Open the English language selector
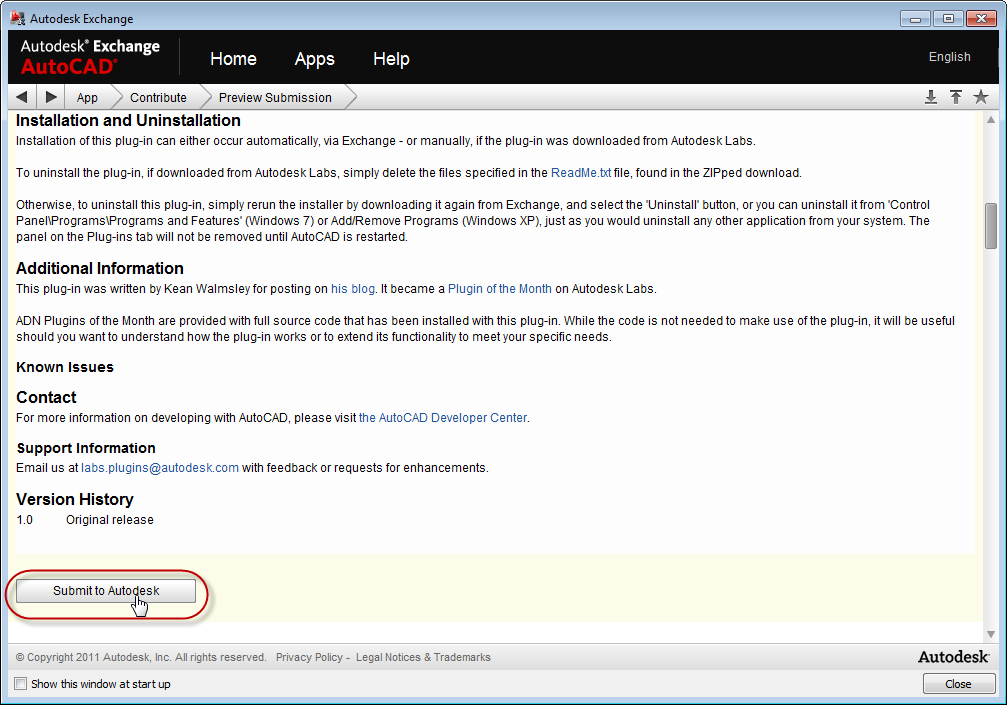This screenshot has width=1007, height=705. tap(949, 57)
